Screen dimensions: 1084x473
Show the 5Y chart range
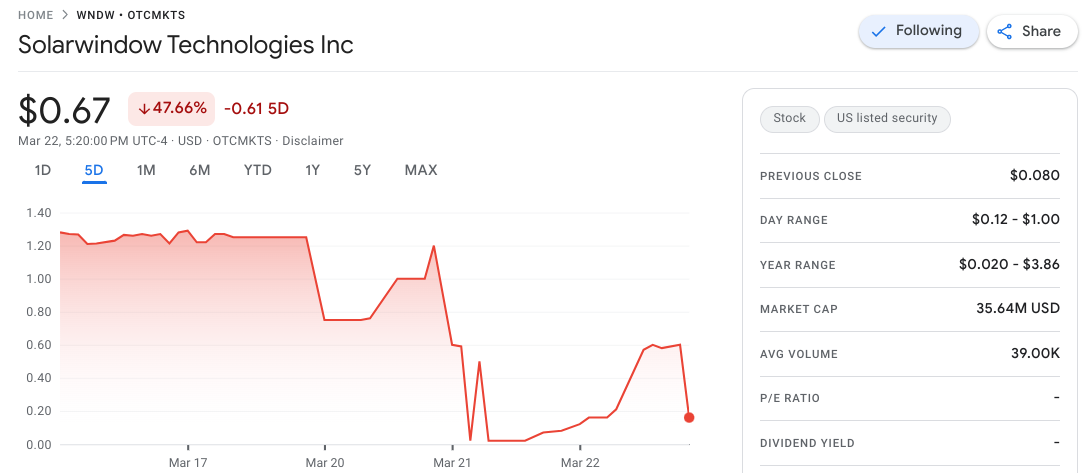(x=362, y=170)
